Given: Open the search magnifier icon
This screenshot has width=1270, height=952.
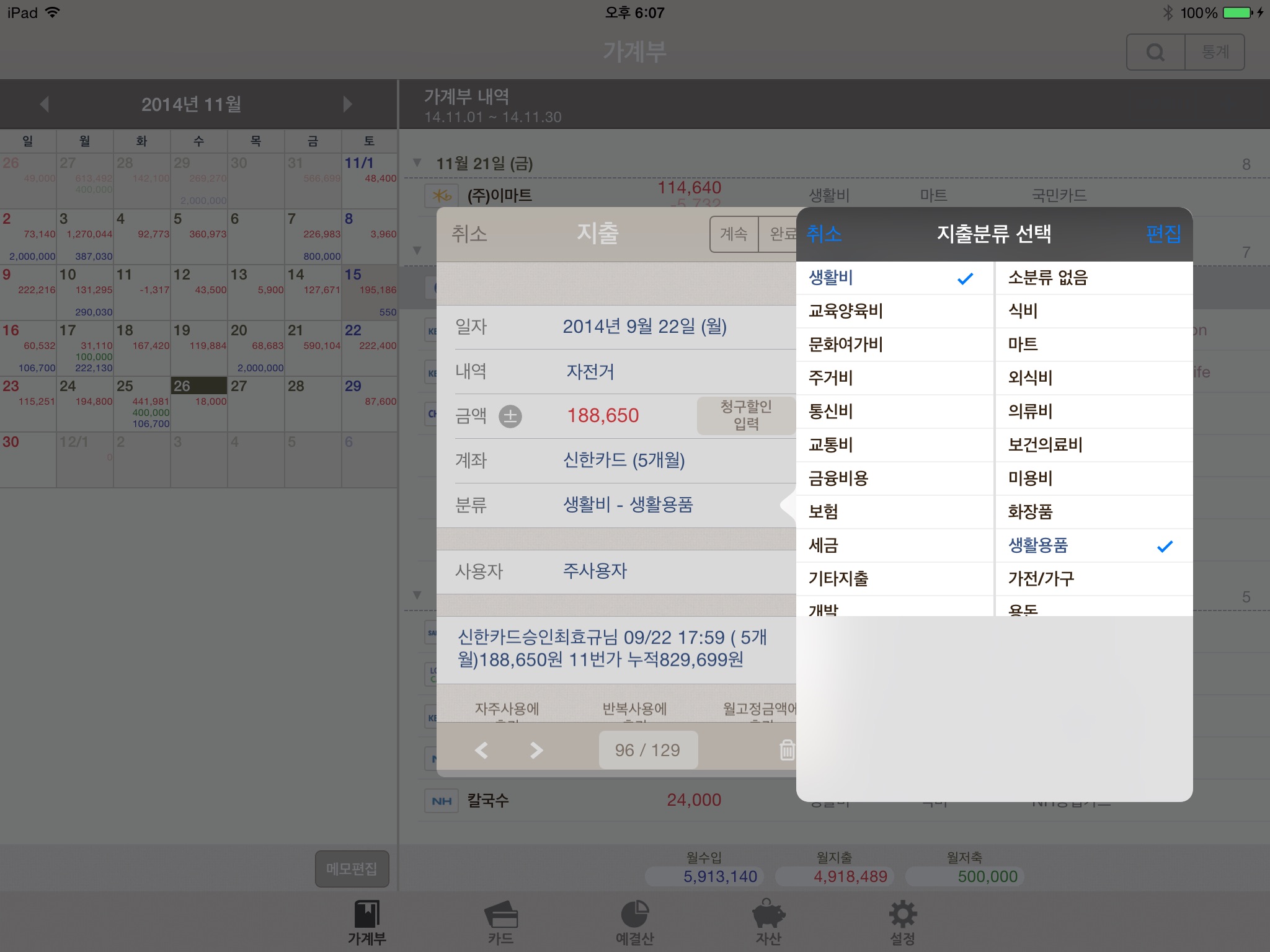Looking at the screenshot, I should pyautogui.click(x=1155, y=52).
